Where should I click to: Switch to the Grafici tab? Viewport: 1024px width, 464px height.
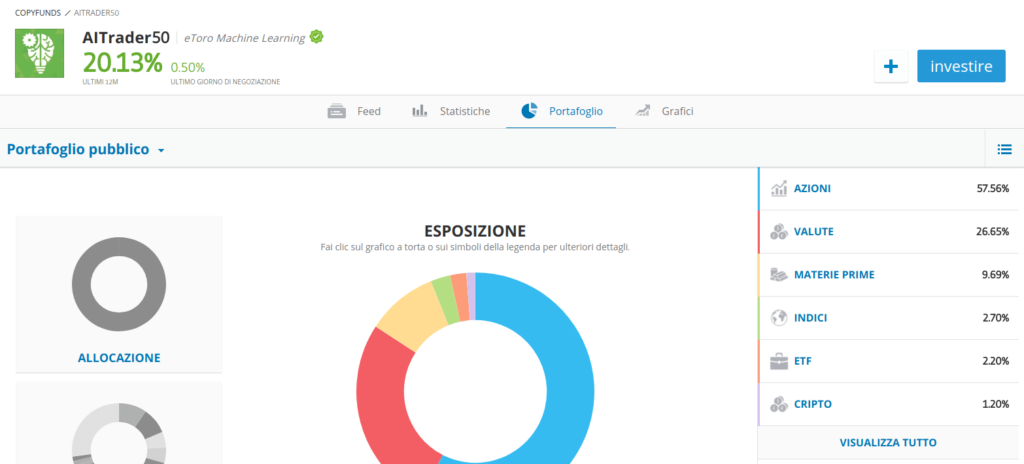click(664, 112)
